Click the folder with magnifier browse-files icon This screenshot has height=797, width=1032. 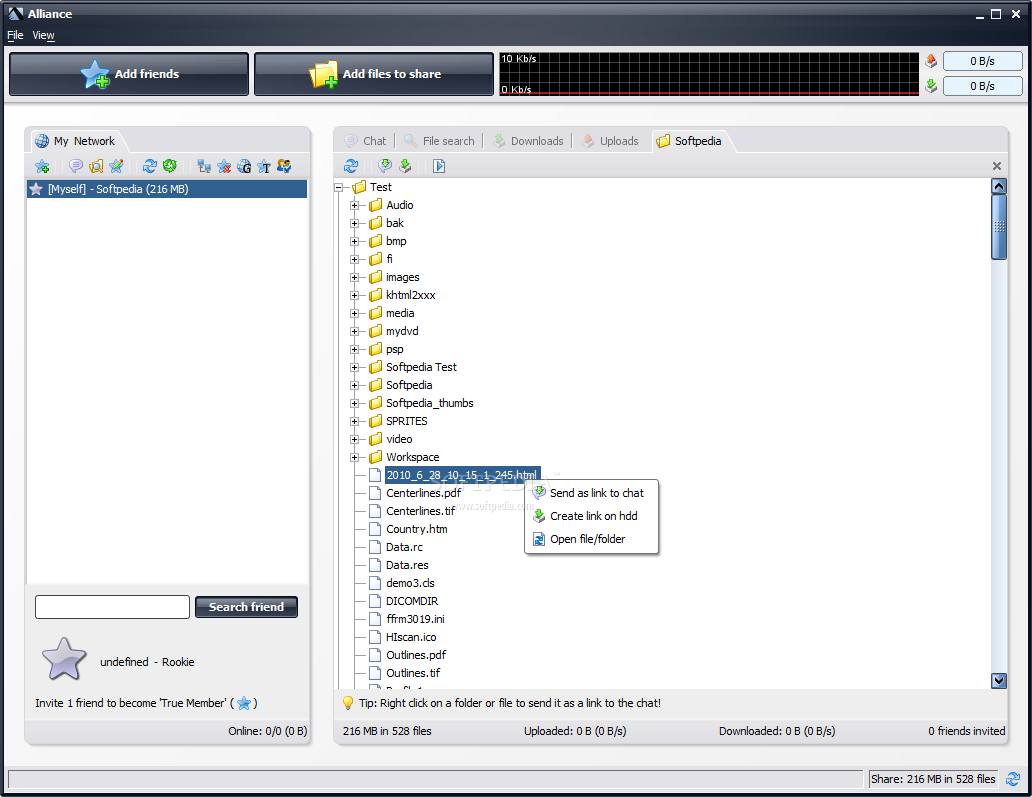pos(96,166)
